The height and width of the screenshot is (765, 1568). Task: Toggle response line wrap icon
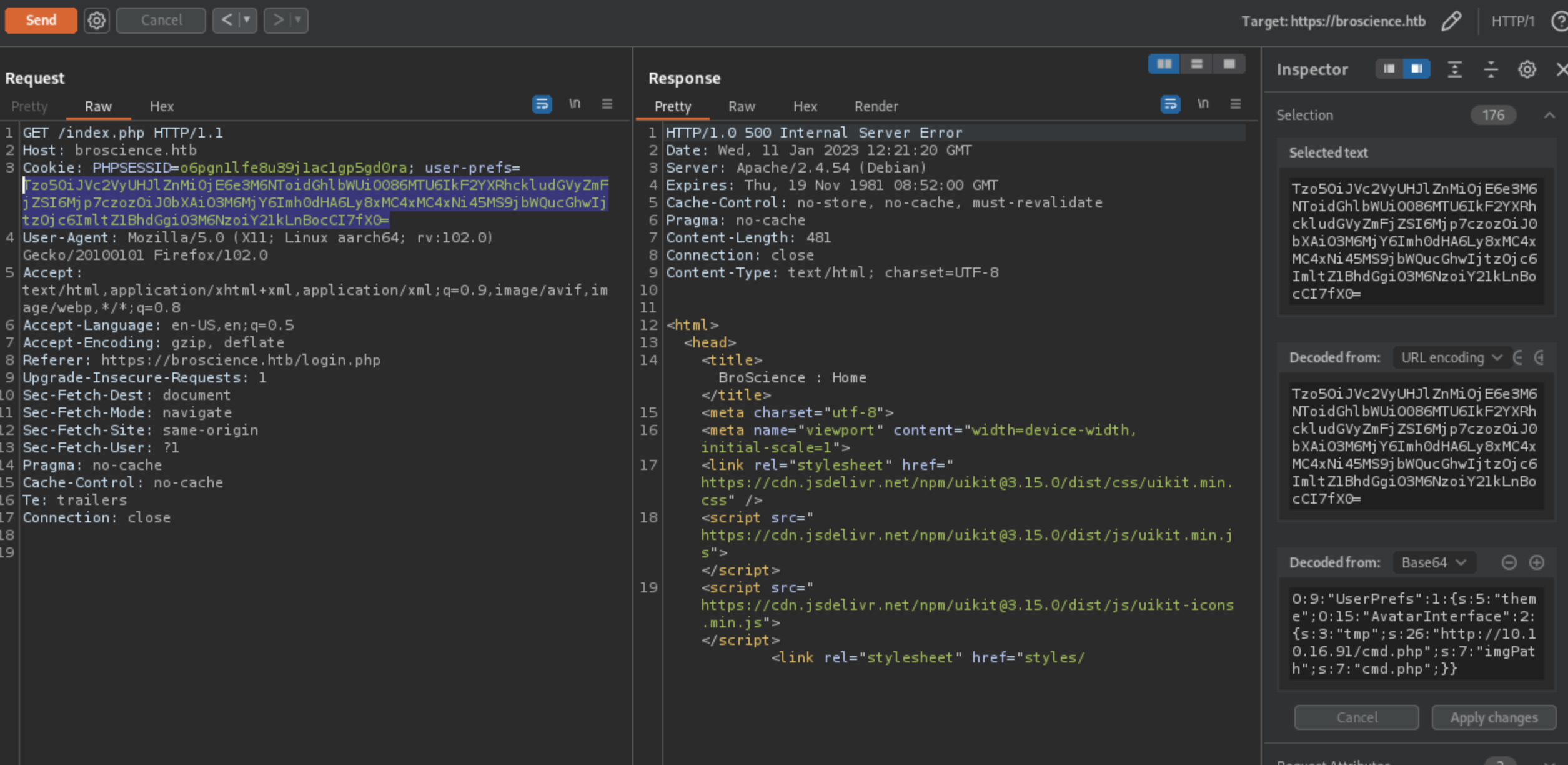tap(1170, 104)
